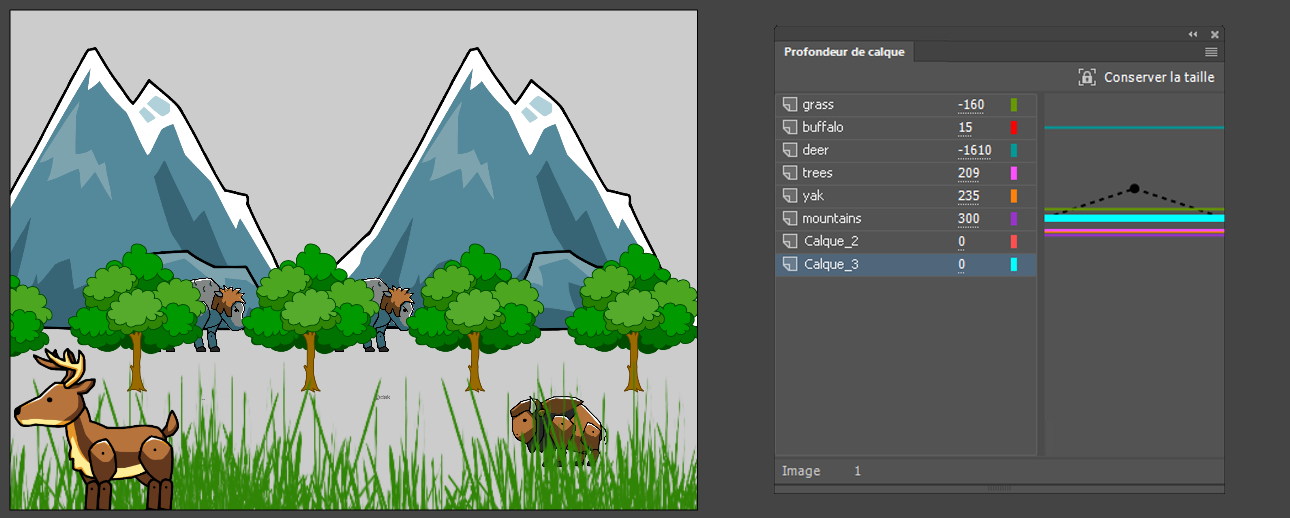The width and height of the screenshot is (1290, 518).
Task: Close the layer depth panel
Action: (1215, 34)
